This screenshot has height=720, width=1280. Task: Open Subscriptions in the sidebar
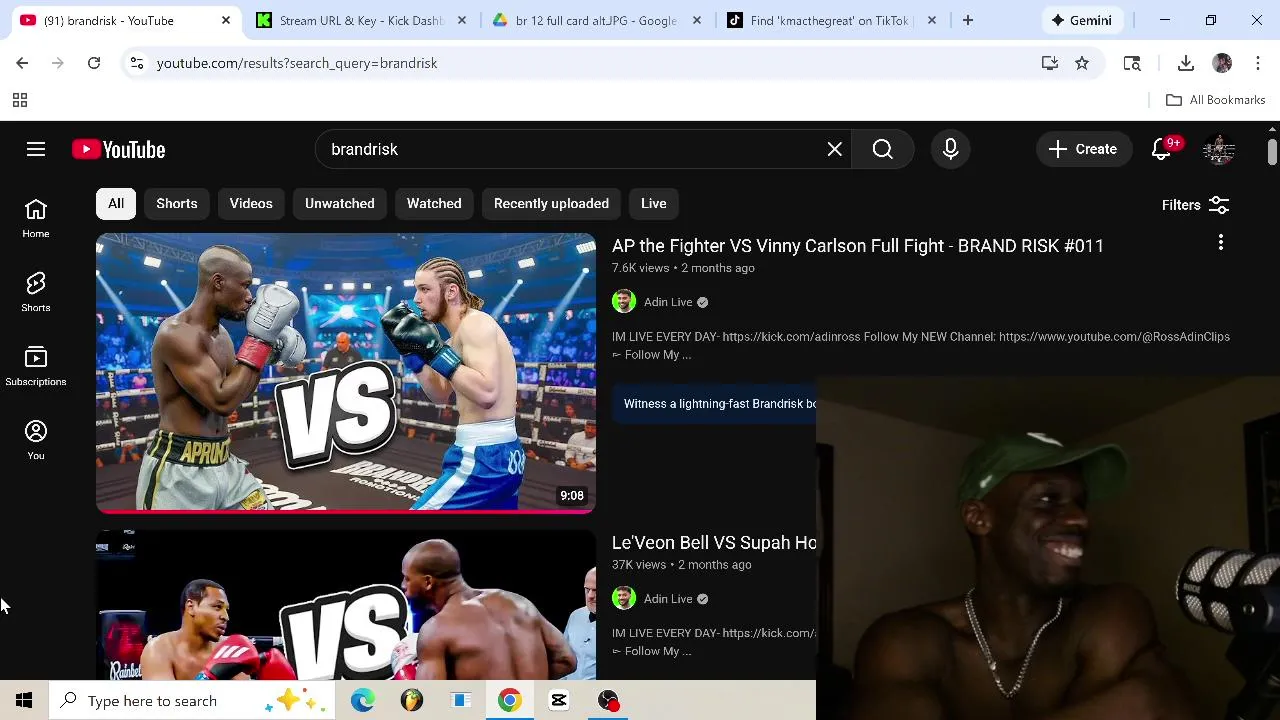(36, 366)
